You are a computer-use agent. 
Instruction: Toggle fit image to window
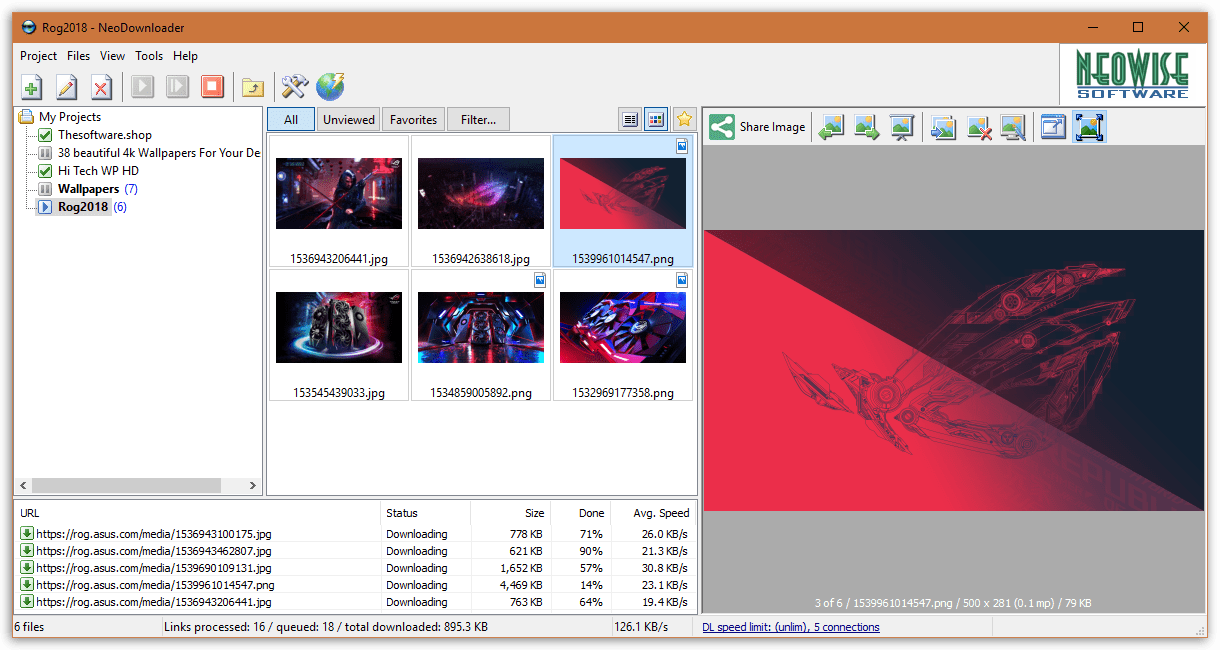tap(1089, 126)
